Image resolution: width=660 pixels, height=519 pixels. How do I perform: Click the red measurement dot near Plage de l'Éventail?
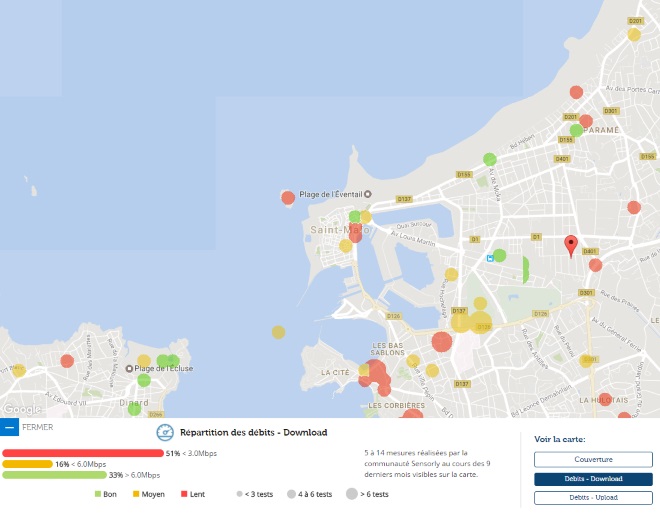tap(288, 197)
